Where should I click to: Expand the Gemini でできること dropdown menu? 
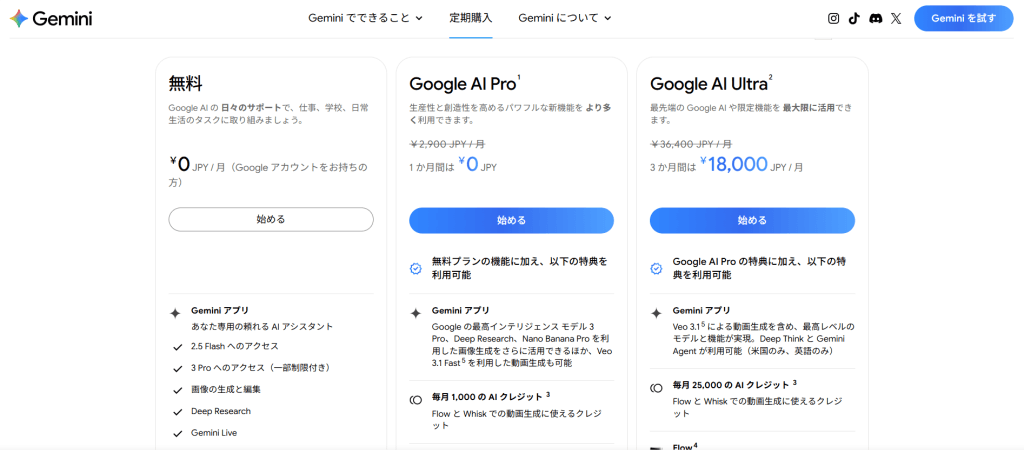click(364, 18)
